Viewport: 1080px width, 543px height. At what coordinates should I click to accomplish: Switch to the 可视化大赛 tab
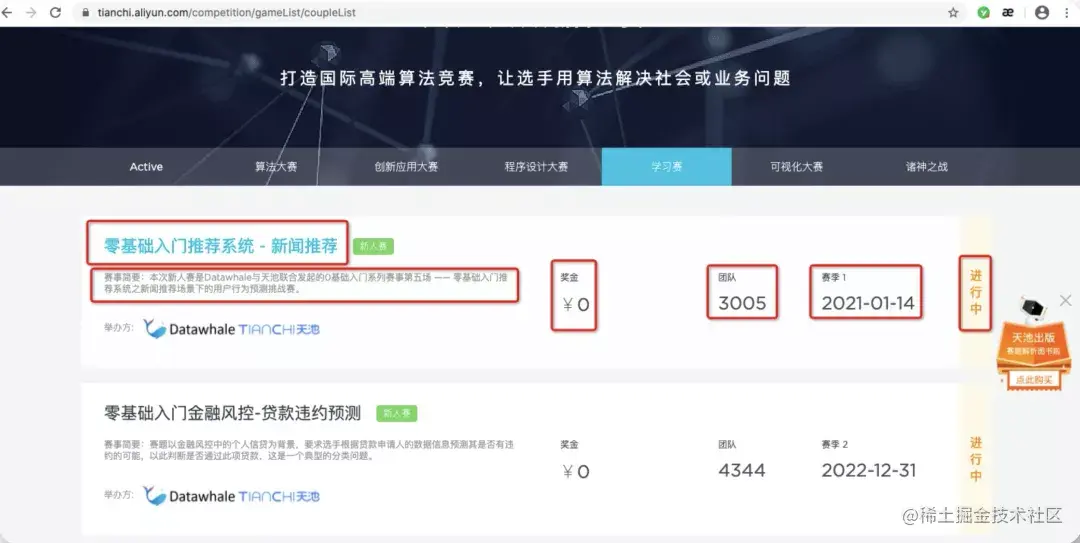tap(797, 167)
